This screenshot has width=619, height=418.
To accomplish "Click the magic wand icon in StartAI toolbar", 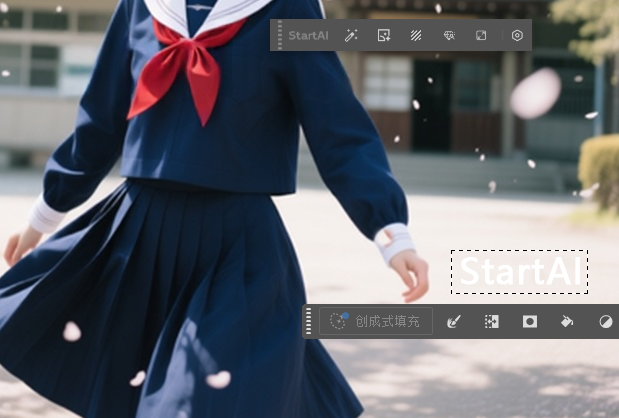I will (x=351, y=35).
